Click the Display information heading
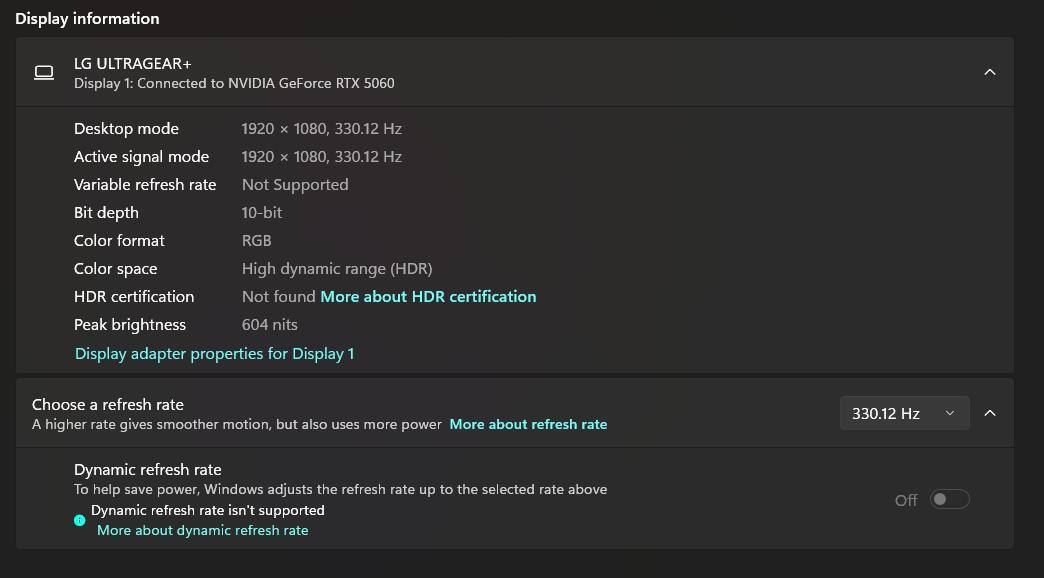The image size is (1044, 578). tap(87, 18)
